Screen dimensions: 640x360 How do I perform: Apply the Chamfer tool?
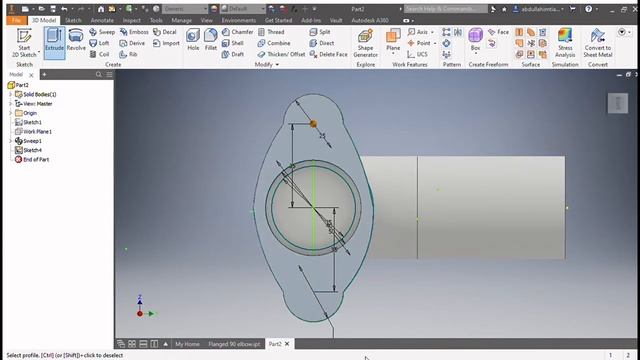(x=238, y=32)
